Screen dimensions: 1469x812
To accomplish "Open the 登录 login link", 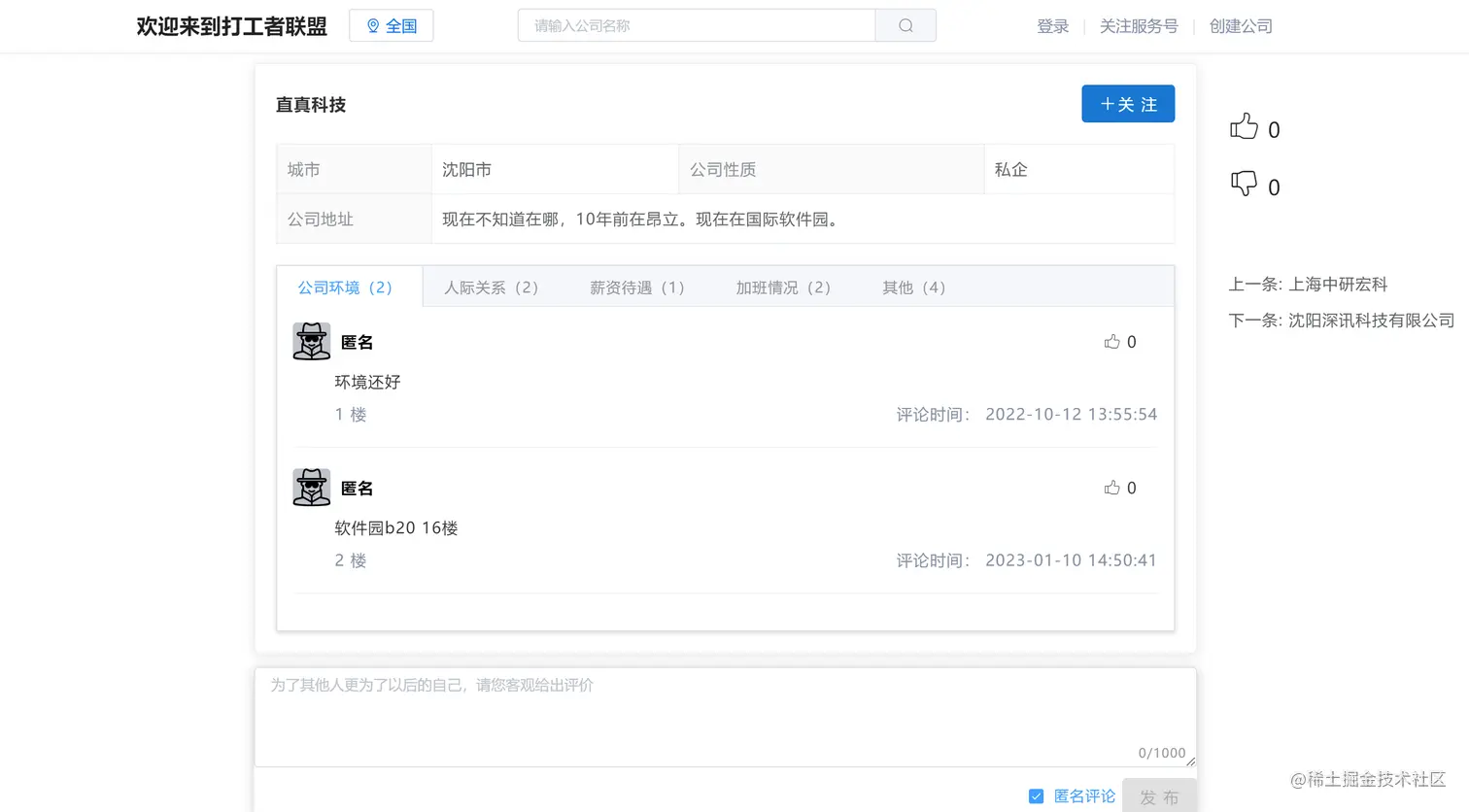I will [1053, 26].
